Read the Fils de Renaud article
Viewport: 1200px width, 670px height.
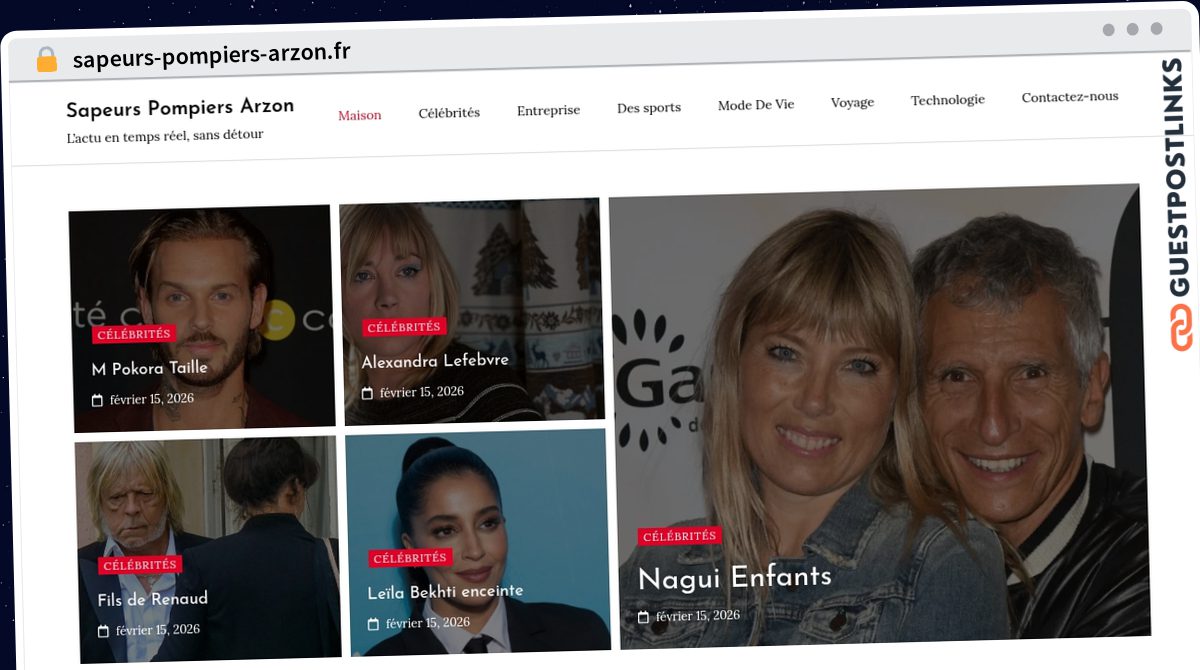[x=153, y=599]
